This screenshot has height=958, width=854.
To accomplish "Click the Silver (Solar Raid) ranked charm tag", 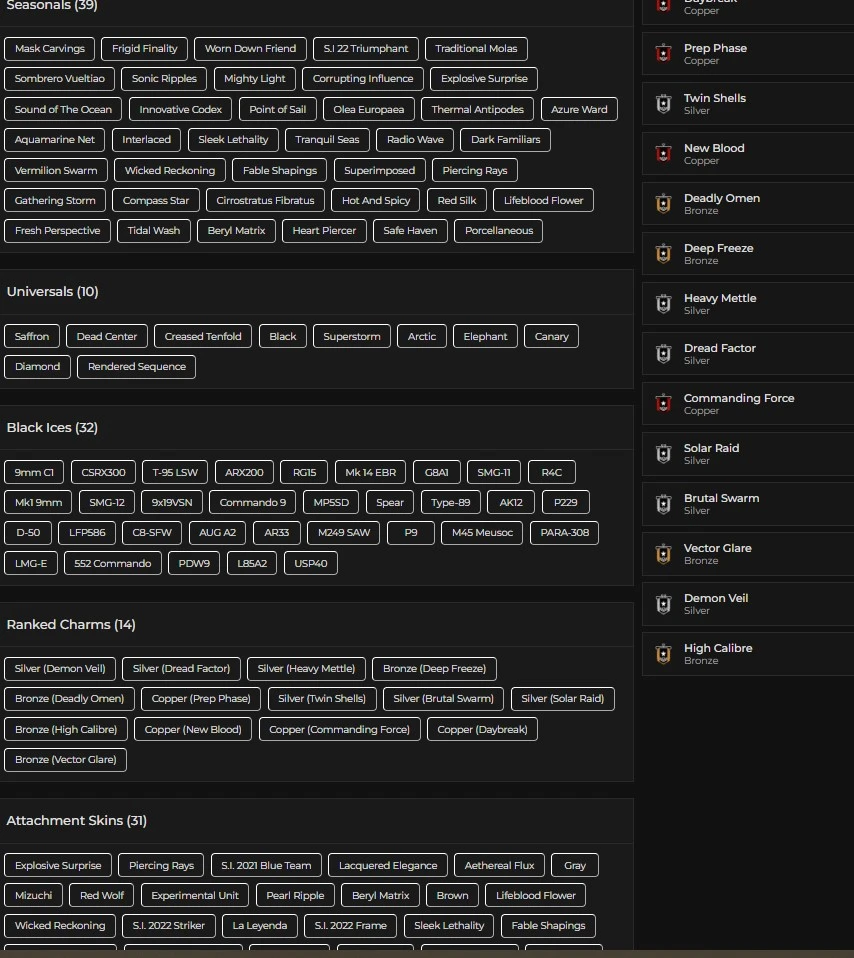I will point(562,699).
